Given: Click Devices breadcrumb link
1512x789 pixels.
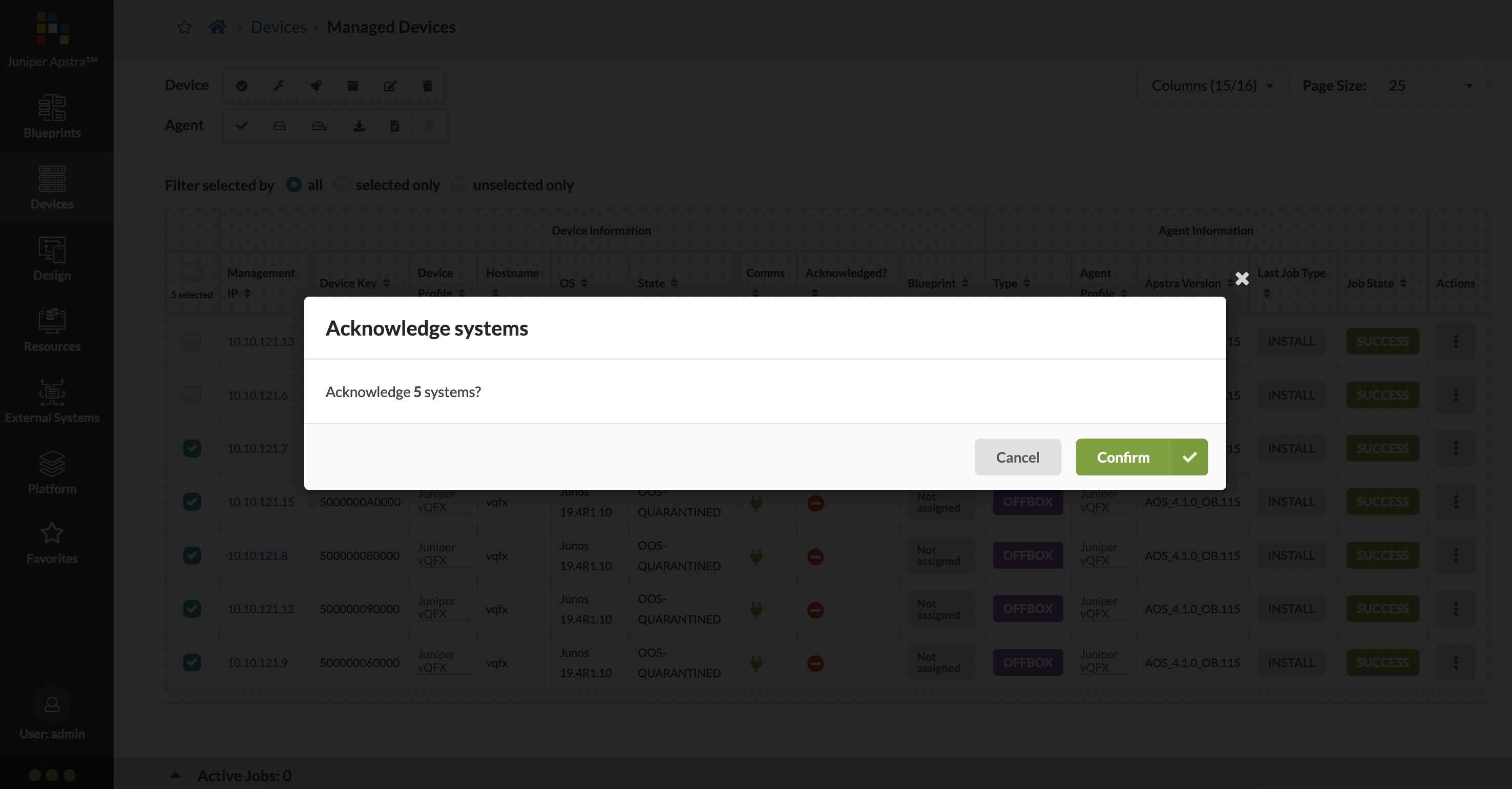Looking at the screenshot, I should (x=278, y=27).
